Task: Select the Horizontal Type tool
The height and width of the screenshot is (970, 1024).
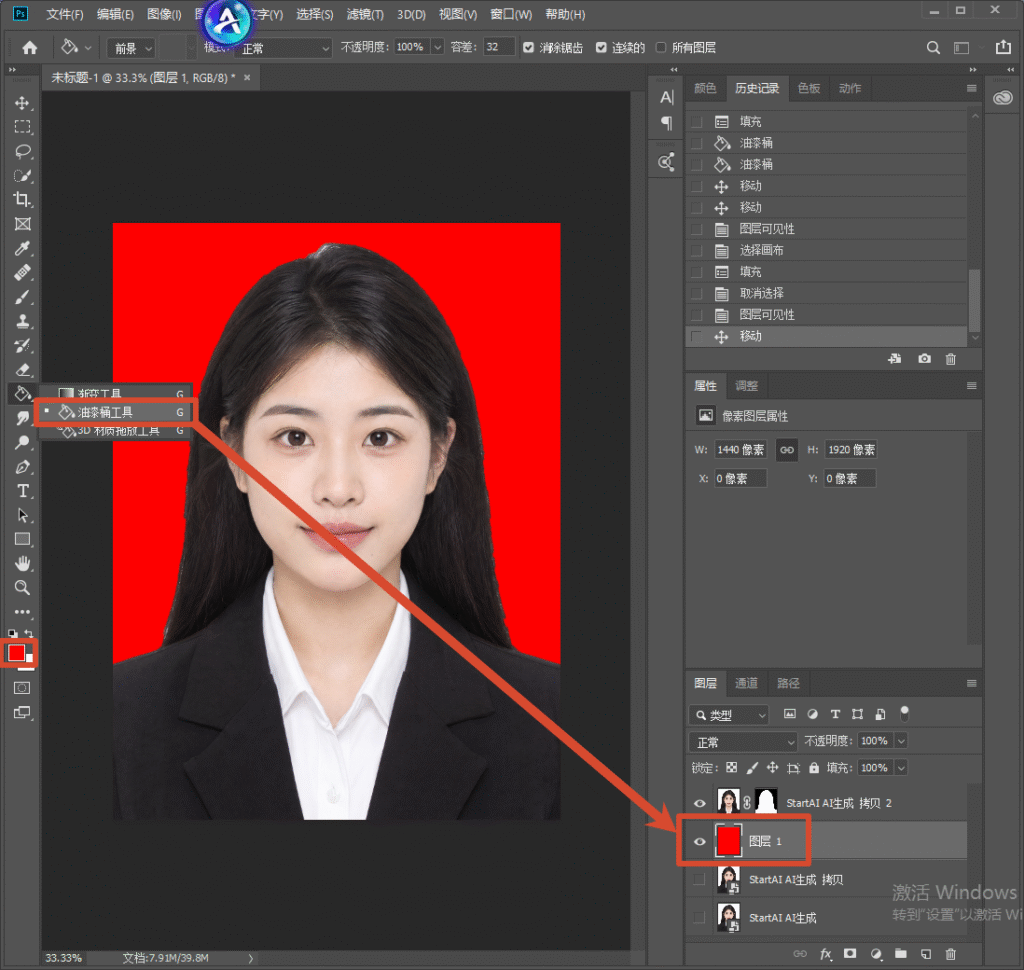Action: [22, 491]
